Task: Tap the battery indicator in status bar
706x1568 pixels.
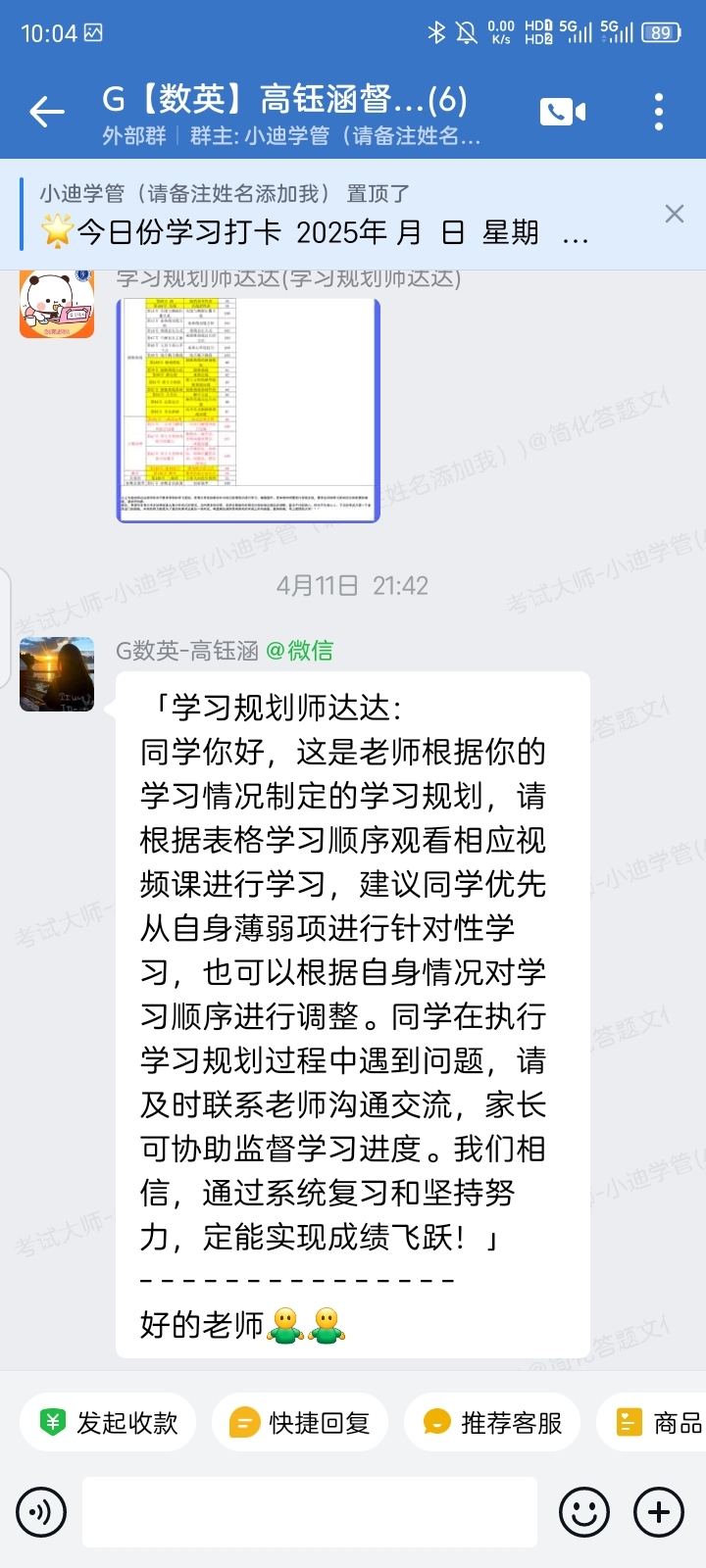Action: click(662, 32)
